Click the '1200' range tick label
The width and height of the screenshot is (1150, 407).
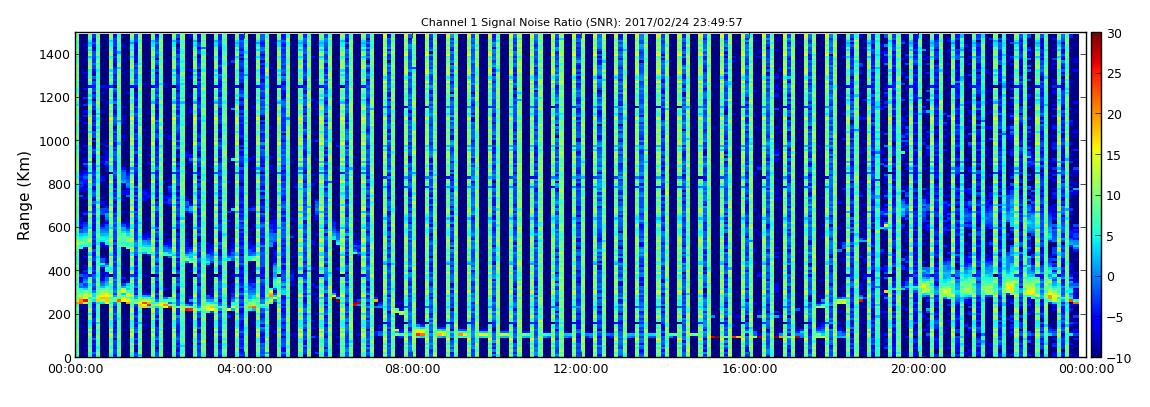tap(56, 98)
